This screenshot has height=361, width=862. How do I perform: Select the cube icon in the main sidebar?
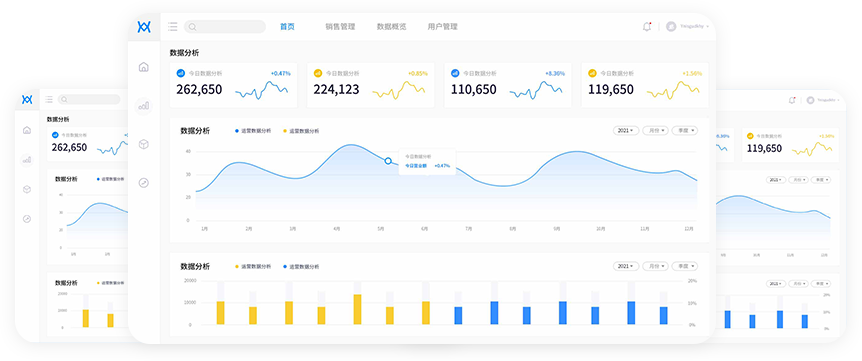pyautogui.click(x=143, y=145)
